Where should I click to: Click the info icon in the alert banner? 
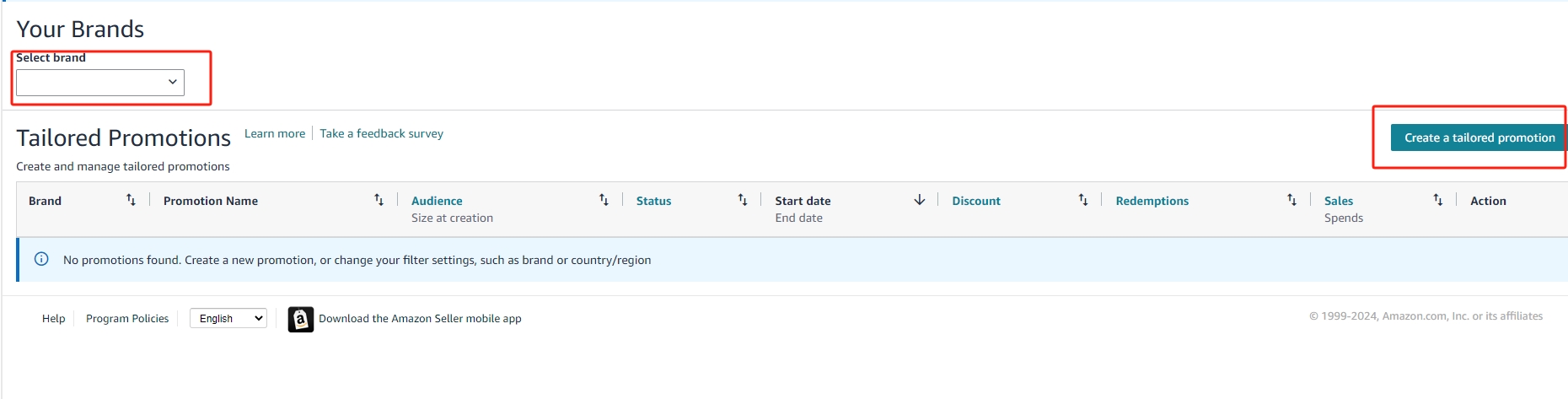point(41,259)
